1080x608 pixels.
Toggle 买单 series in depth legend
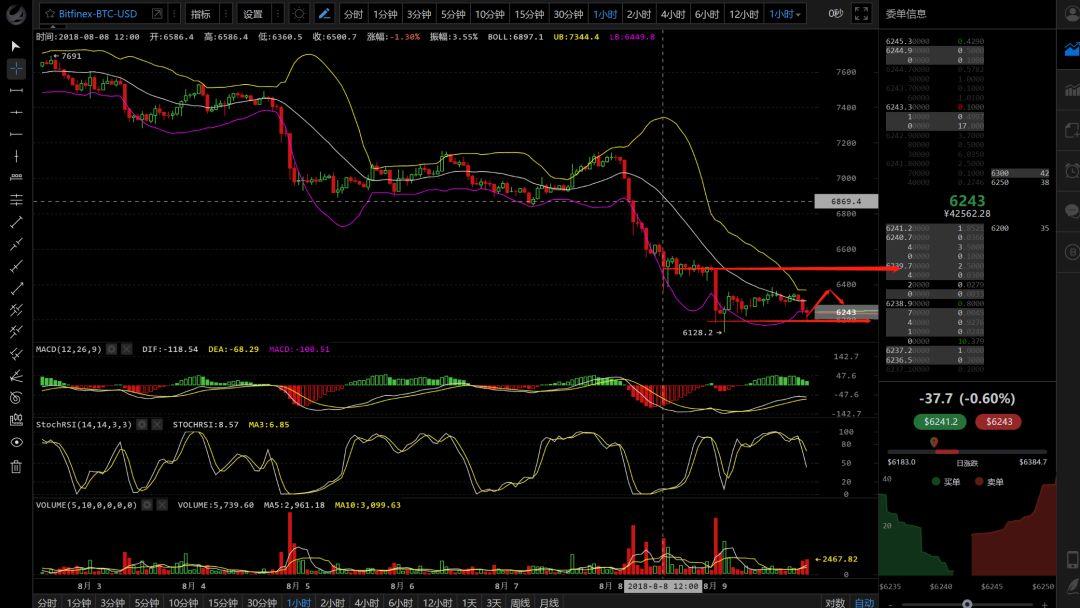click(946, 482)
